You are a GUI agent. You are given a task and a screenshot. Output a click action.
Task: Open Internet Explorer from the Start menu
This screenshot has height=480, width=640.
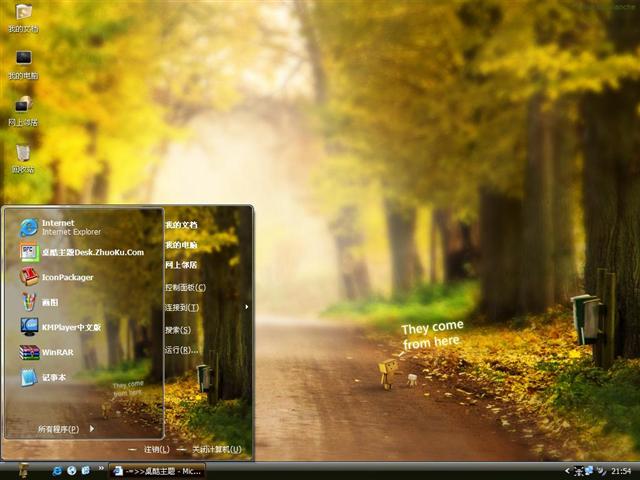(60, 227)
